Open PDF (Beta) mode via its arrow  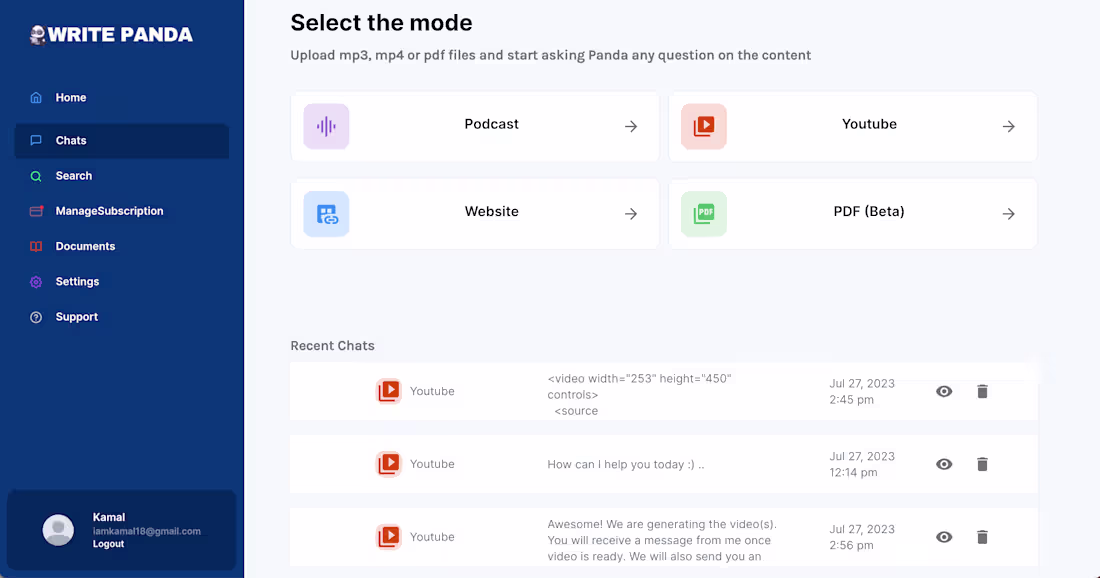point(1008,213)
